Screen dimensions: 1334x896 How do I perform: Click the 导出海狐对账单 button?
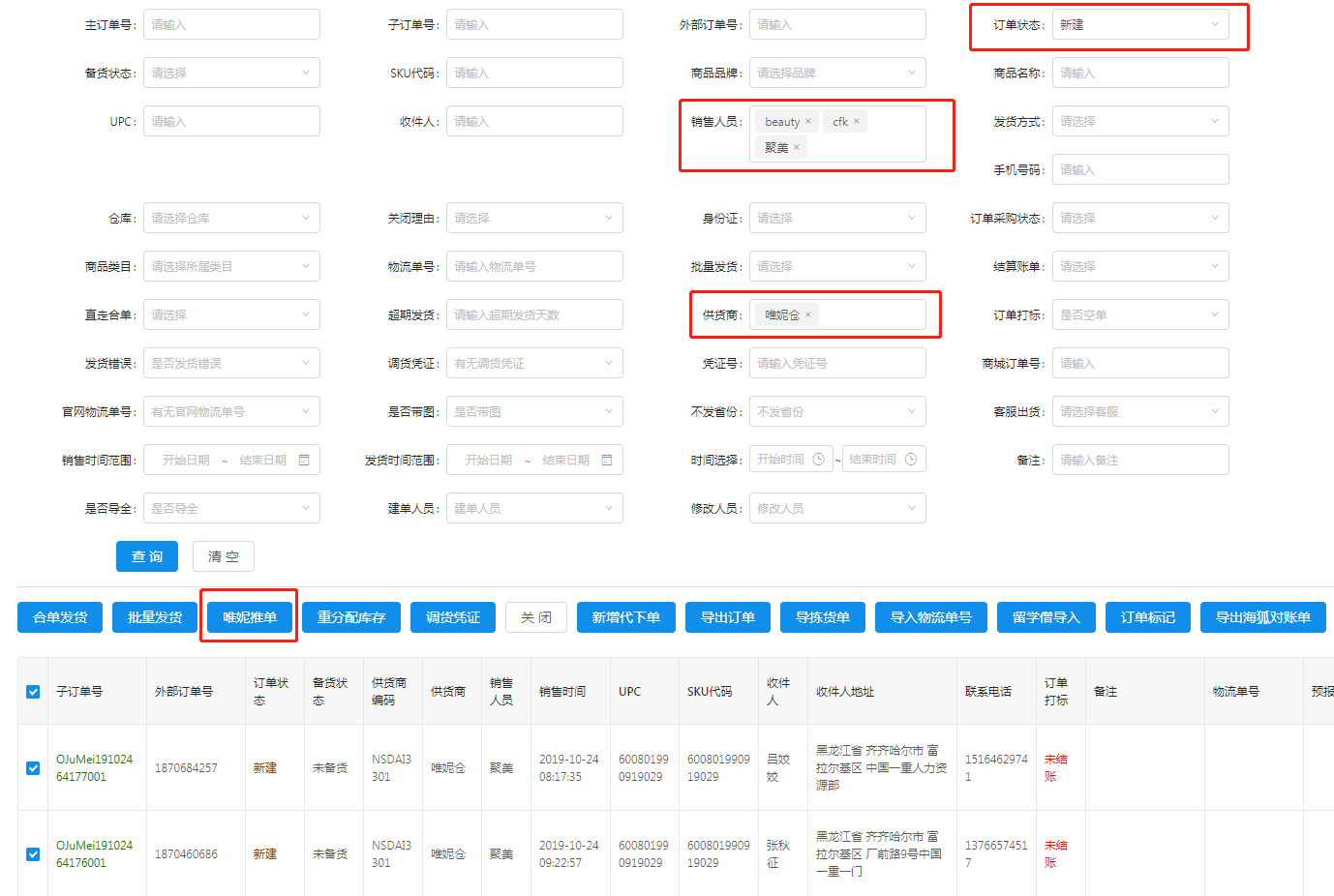point(1263,617)
